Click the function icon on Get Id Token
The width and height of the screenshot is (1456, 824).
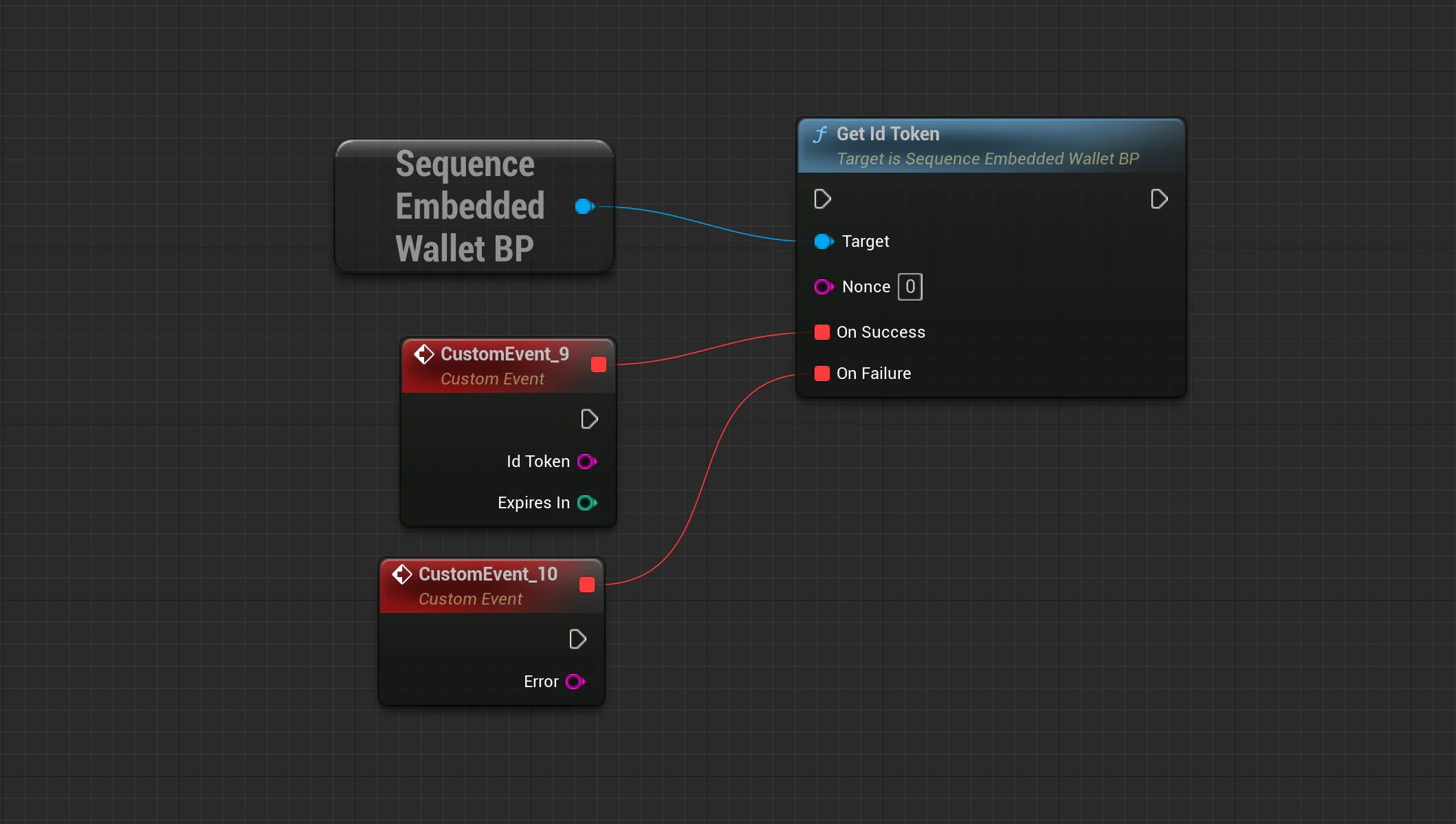[x=820, y=134]
